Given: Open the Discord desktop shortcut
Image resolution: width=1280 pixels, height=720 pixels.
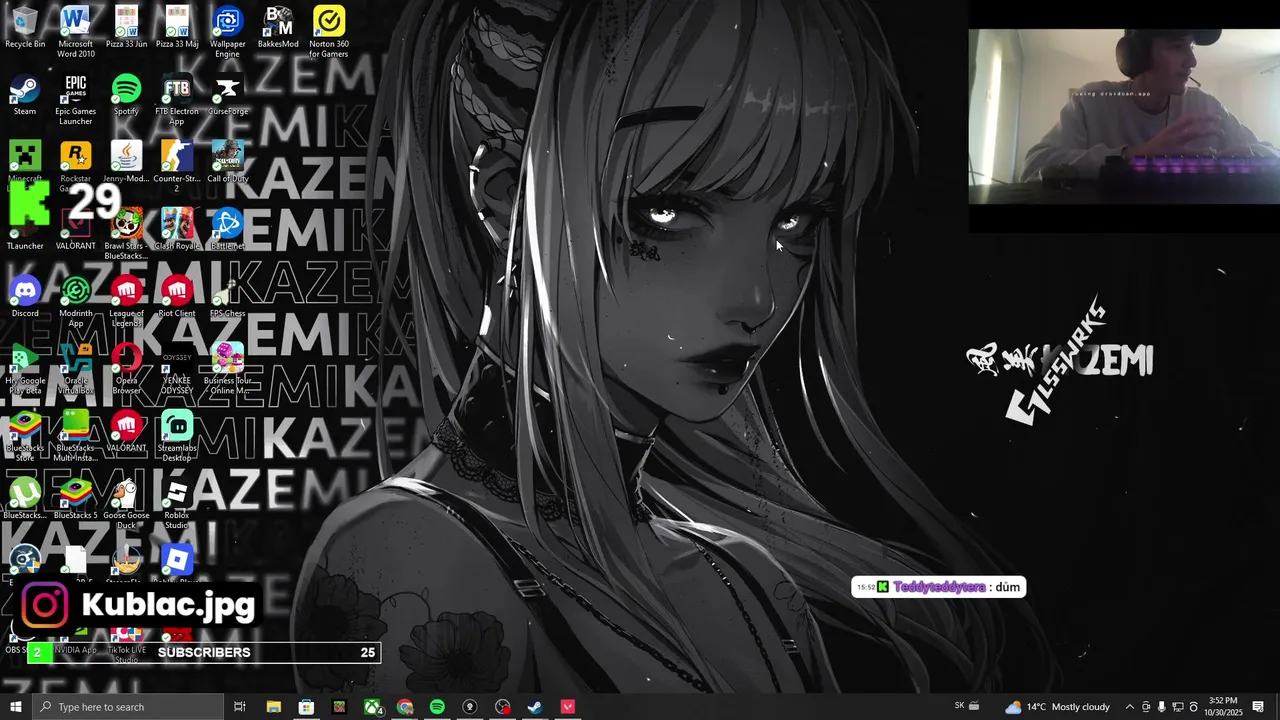Looking at the screenshot, I should (x=25, y=297).
